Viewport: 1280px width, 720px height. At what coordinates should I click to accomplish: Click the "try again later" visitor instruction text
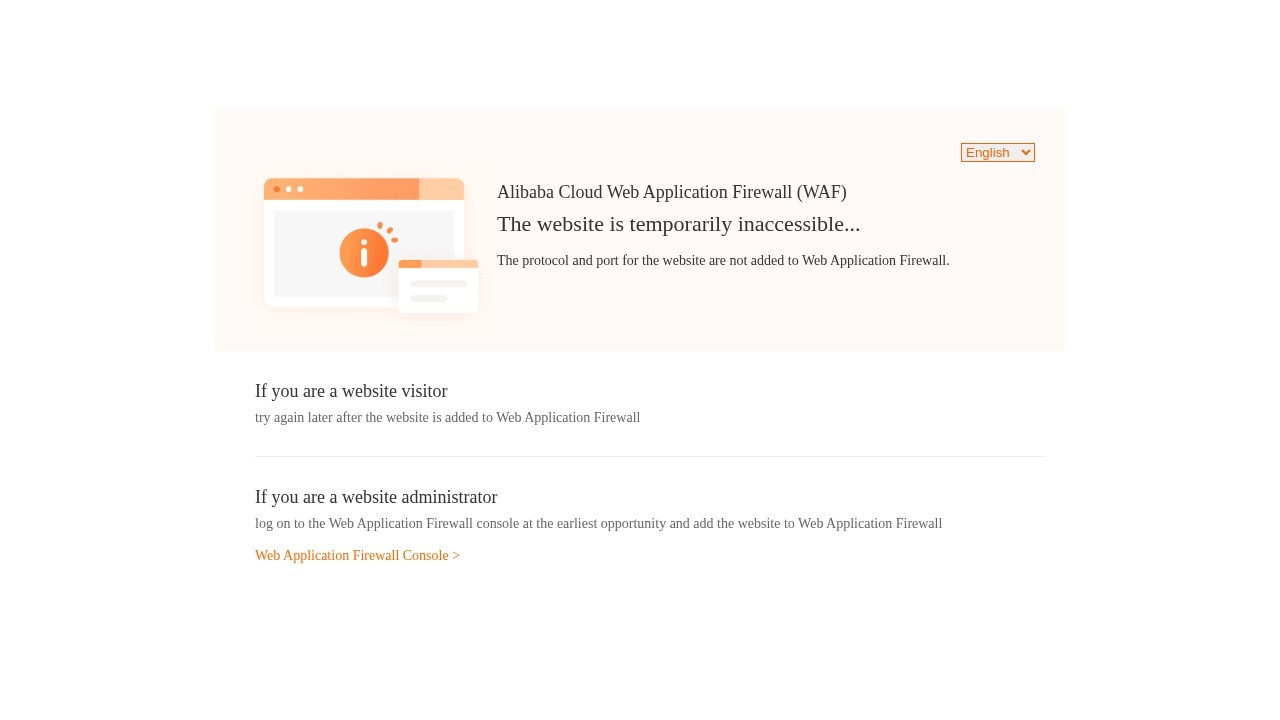pyautogui.click(x=447, y=417)
